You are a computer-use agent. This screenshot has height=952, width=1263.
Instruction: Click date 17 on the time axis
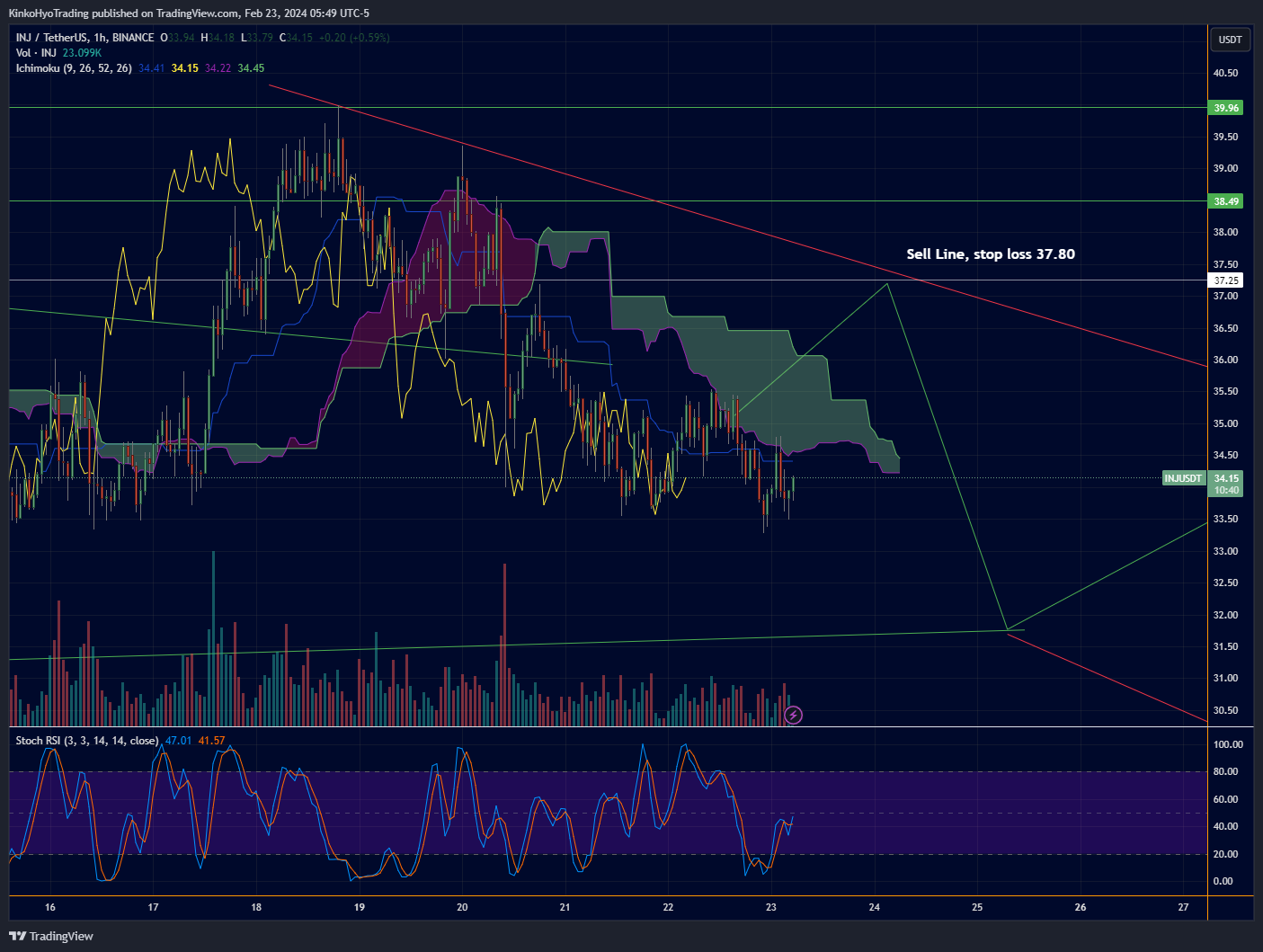click(x=153, y=908)
